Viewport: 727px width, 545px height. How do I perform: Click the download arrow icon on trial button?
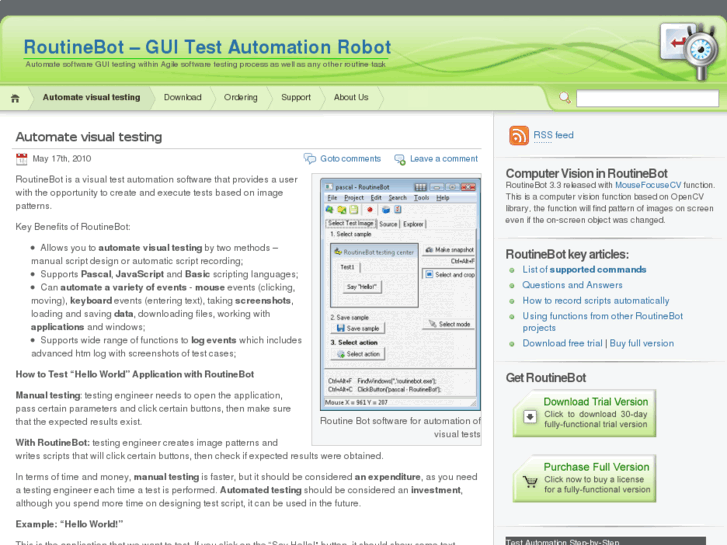pyautogui.click(x=530, y=416)
